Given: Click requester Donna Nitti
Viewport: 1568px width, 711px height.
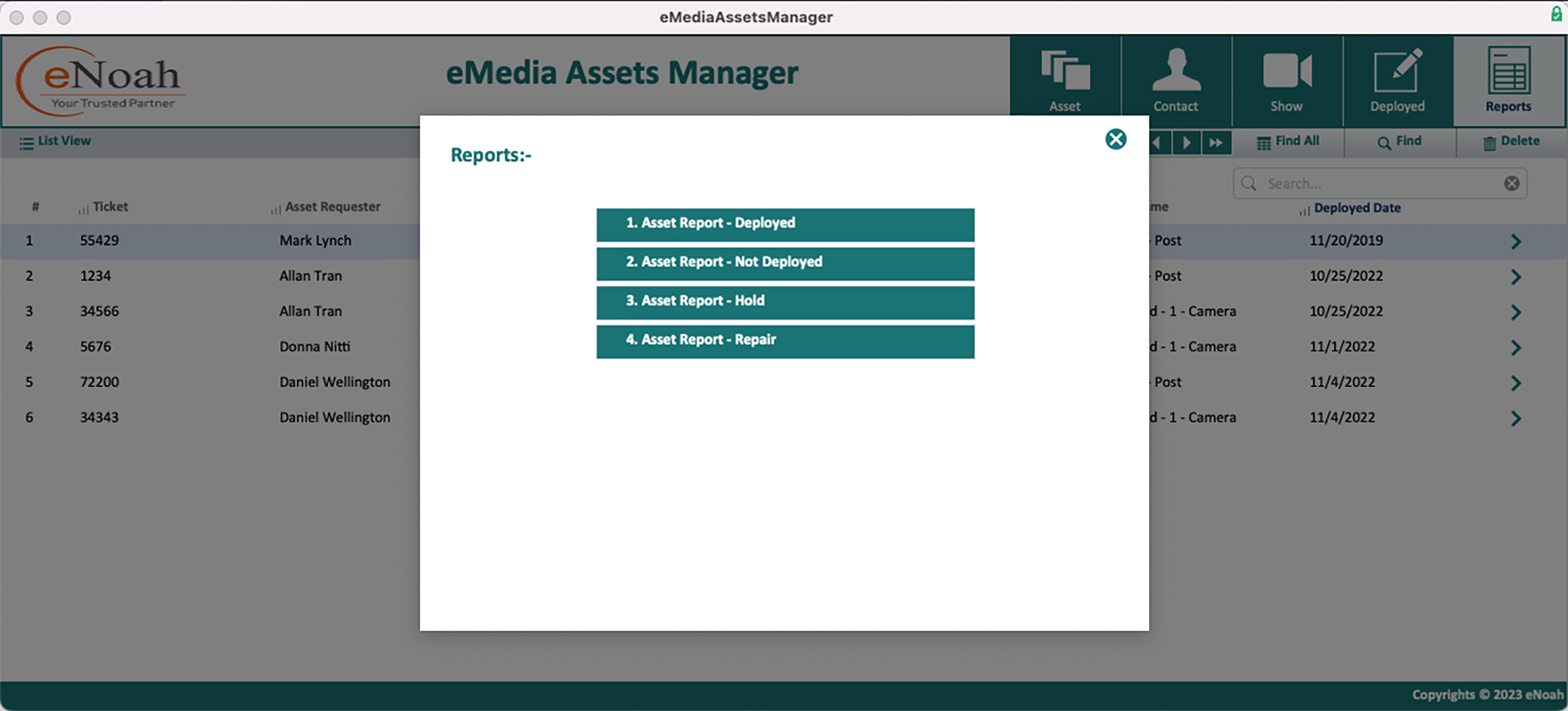Looking at the screenshot, I should [314, 347].
